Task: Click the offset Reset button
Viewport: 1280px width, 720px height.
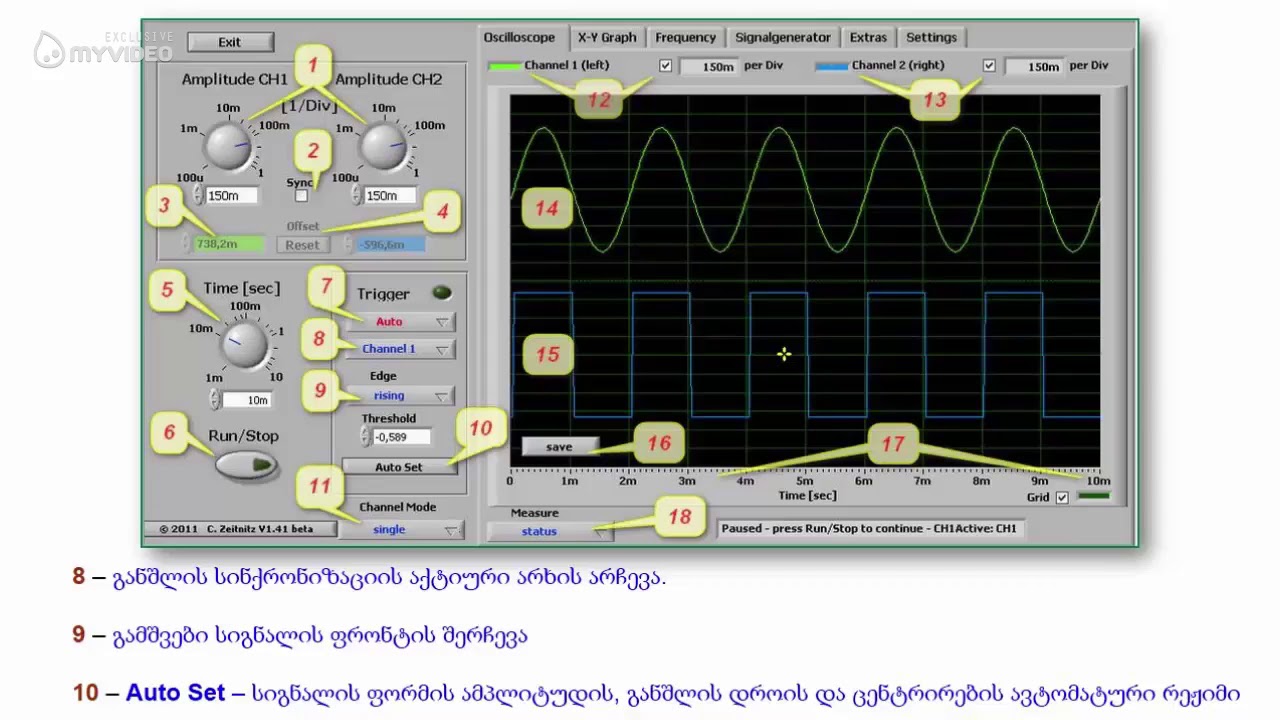Action: point(302,245)
